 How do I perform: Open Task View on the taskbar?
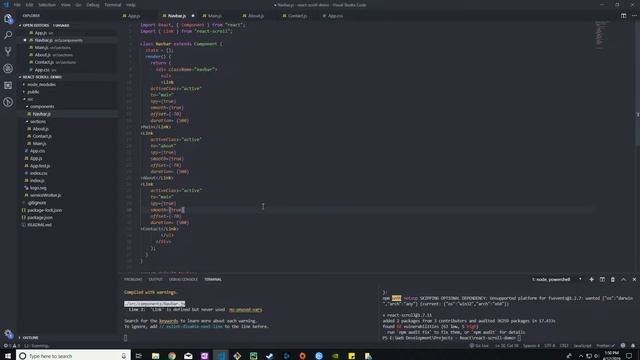coord(139,356)
